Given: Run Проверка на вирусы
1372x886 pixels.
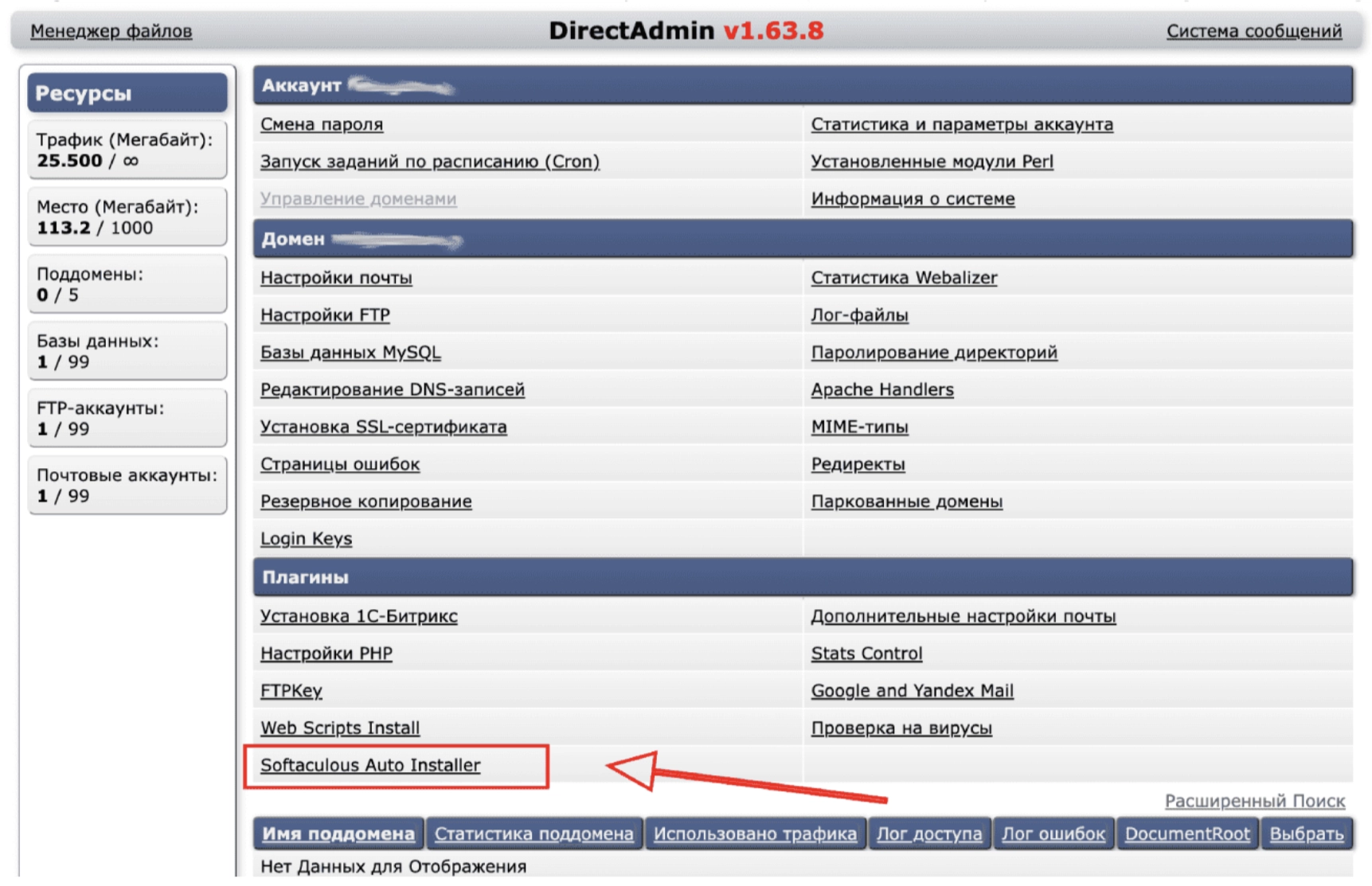Looking at the screenshot, I should tap(901, 728).
